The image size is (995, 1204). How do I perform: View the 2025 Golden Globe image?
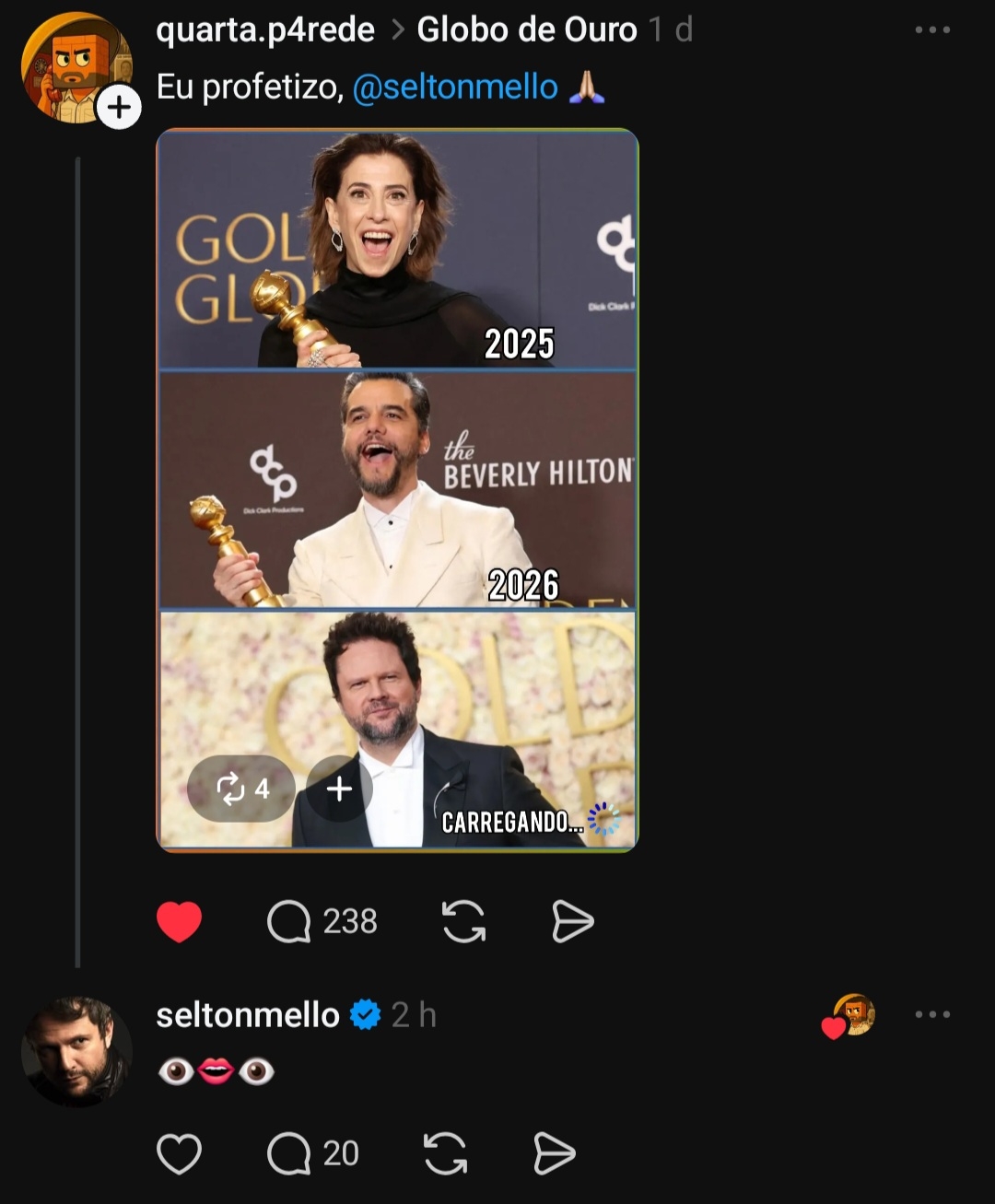(x=397, y=250)
